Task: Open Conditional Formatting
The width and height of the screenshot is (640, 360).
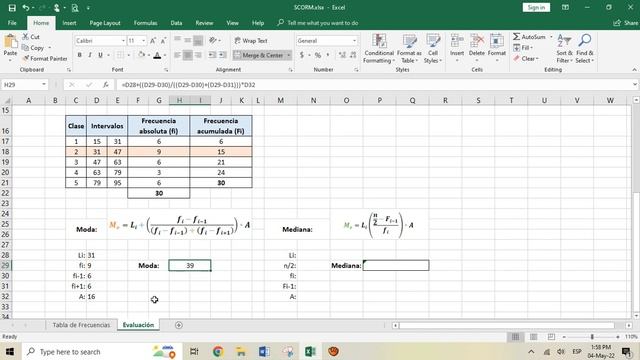Action: 379,49
